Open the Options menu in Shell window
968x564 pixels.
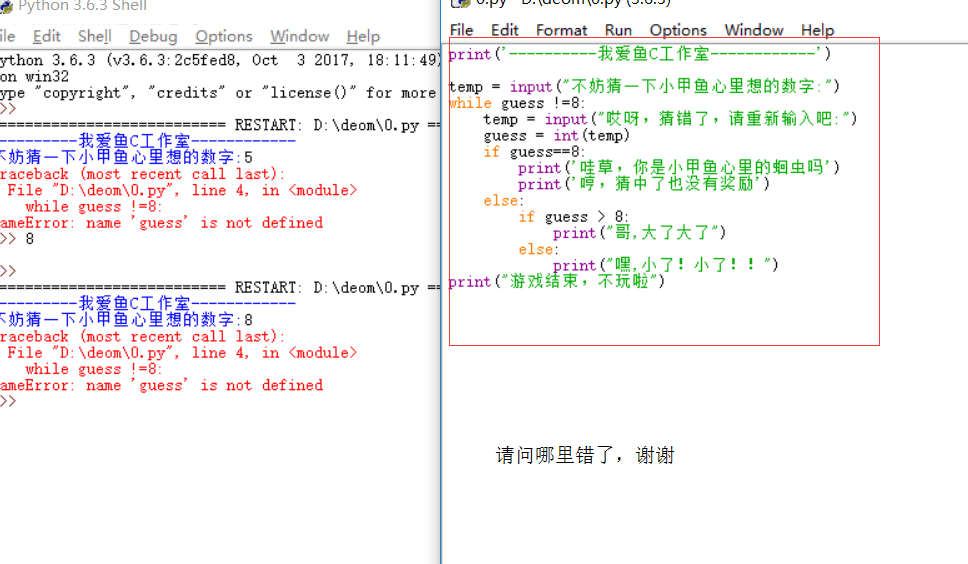coord(223,36)
